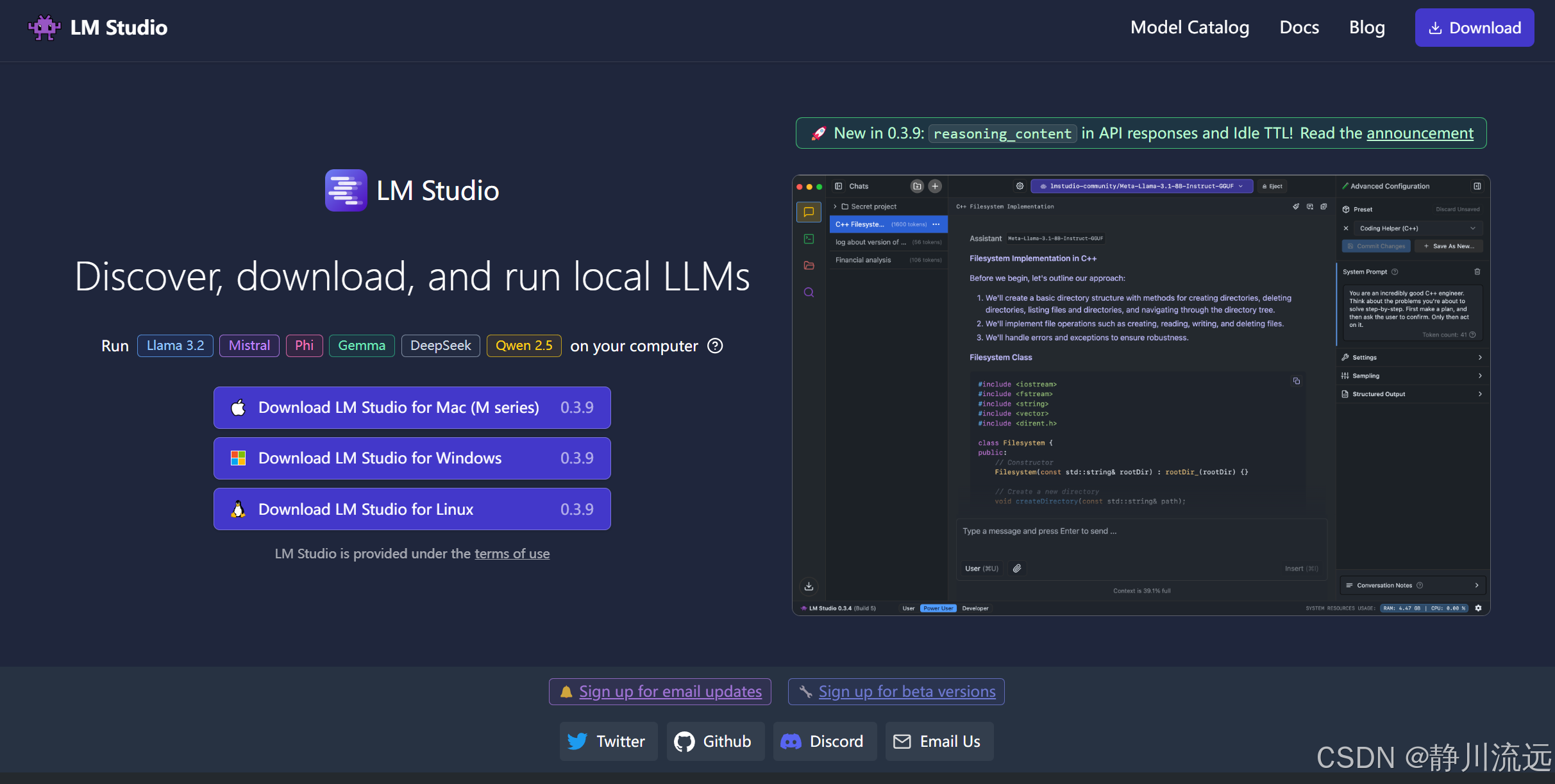The width and height of the screenshot is (1555, 784).
Task: Download LM Studio for Windows
Action: click(412, 458)
